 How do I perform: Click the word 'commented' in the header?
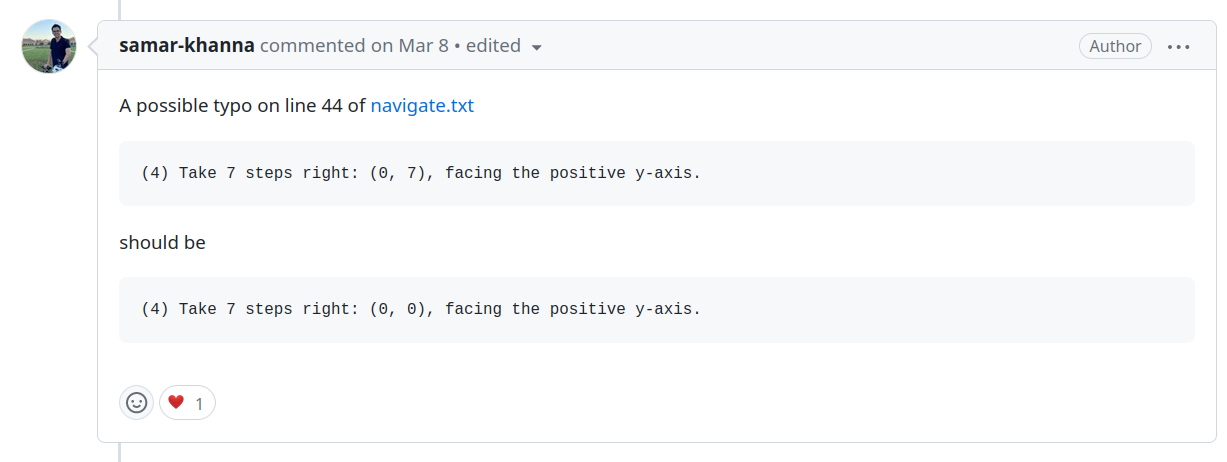tap(312, 46)
